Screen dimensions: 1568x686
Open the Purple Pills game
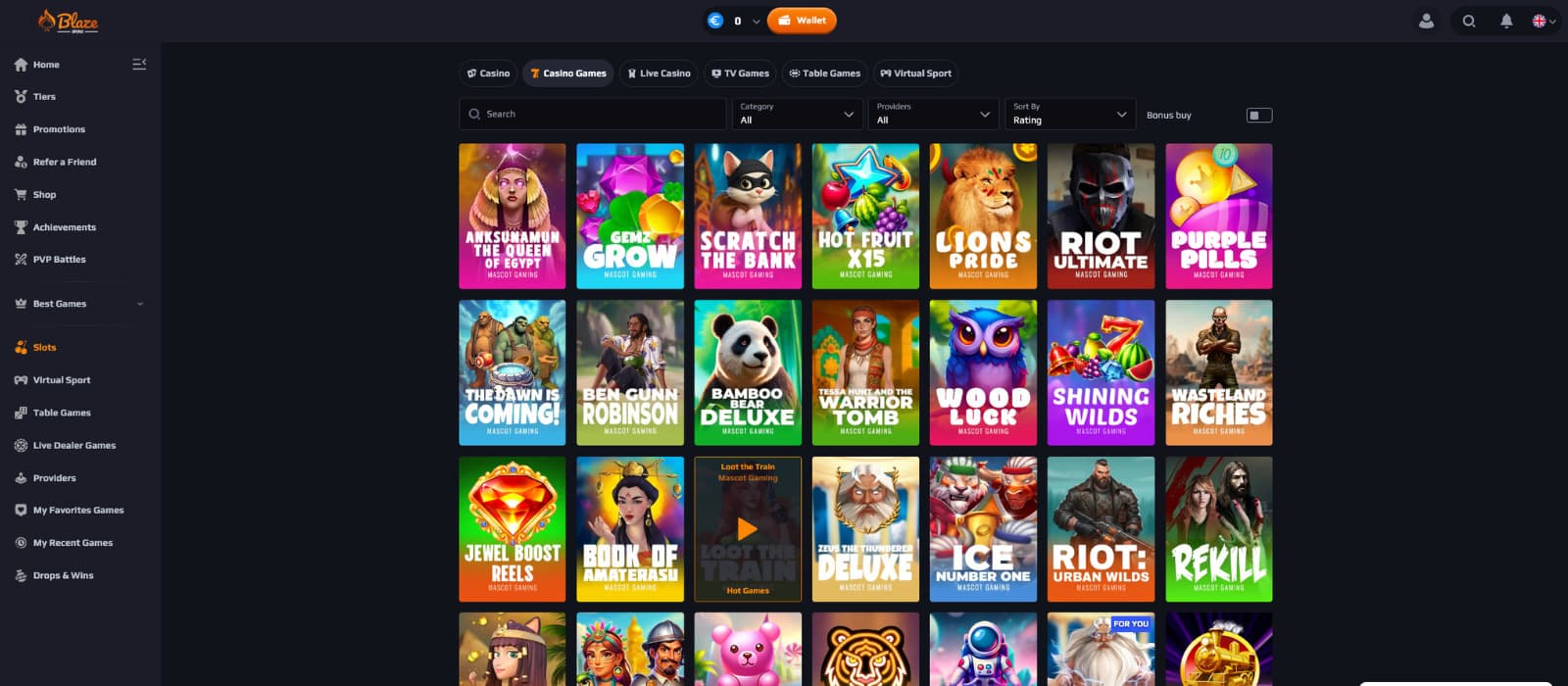tap(1219, 217)
